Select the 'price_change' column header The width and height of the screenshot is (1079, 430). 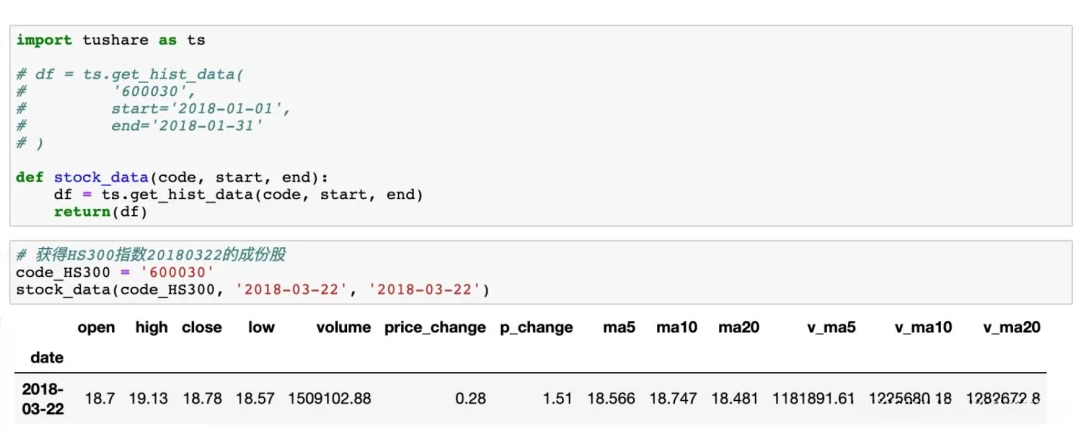coord(435,327)
